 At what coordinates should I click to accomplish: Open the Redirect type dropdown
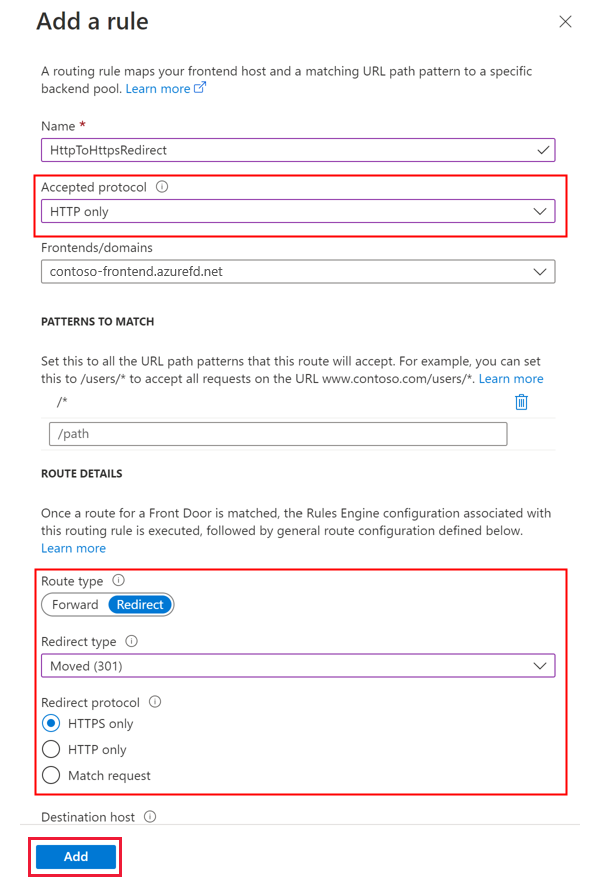[x=540, y=665]
